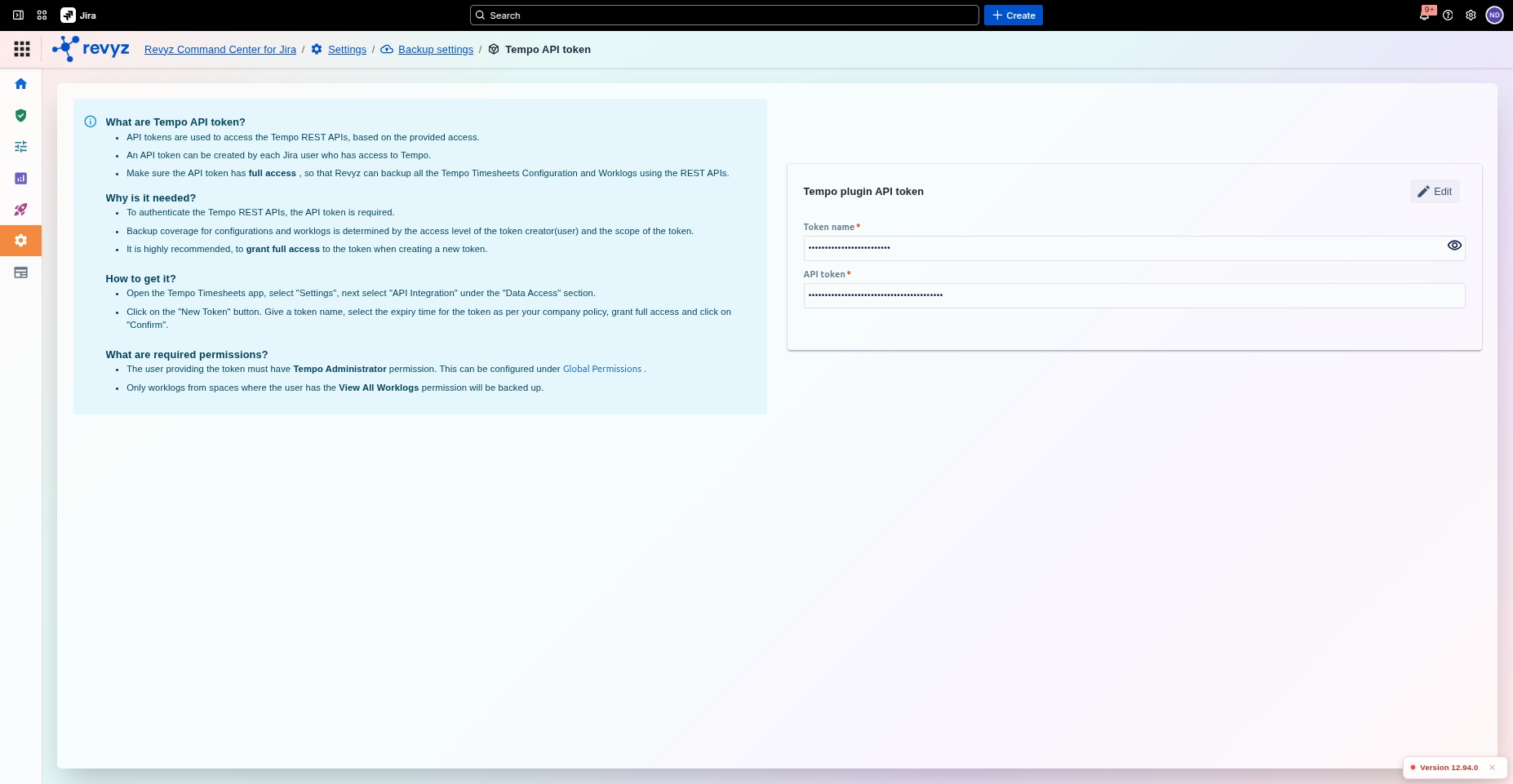This screenshot has height=784, width=1513.
Task: Click the "Tempo API token" breadcrumb text
Action: point(548,50)
